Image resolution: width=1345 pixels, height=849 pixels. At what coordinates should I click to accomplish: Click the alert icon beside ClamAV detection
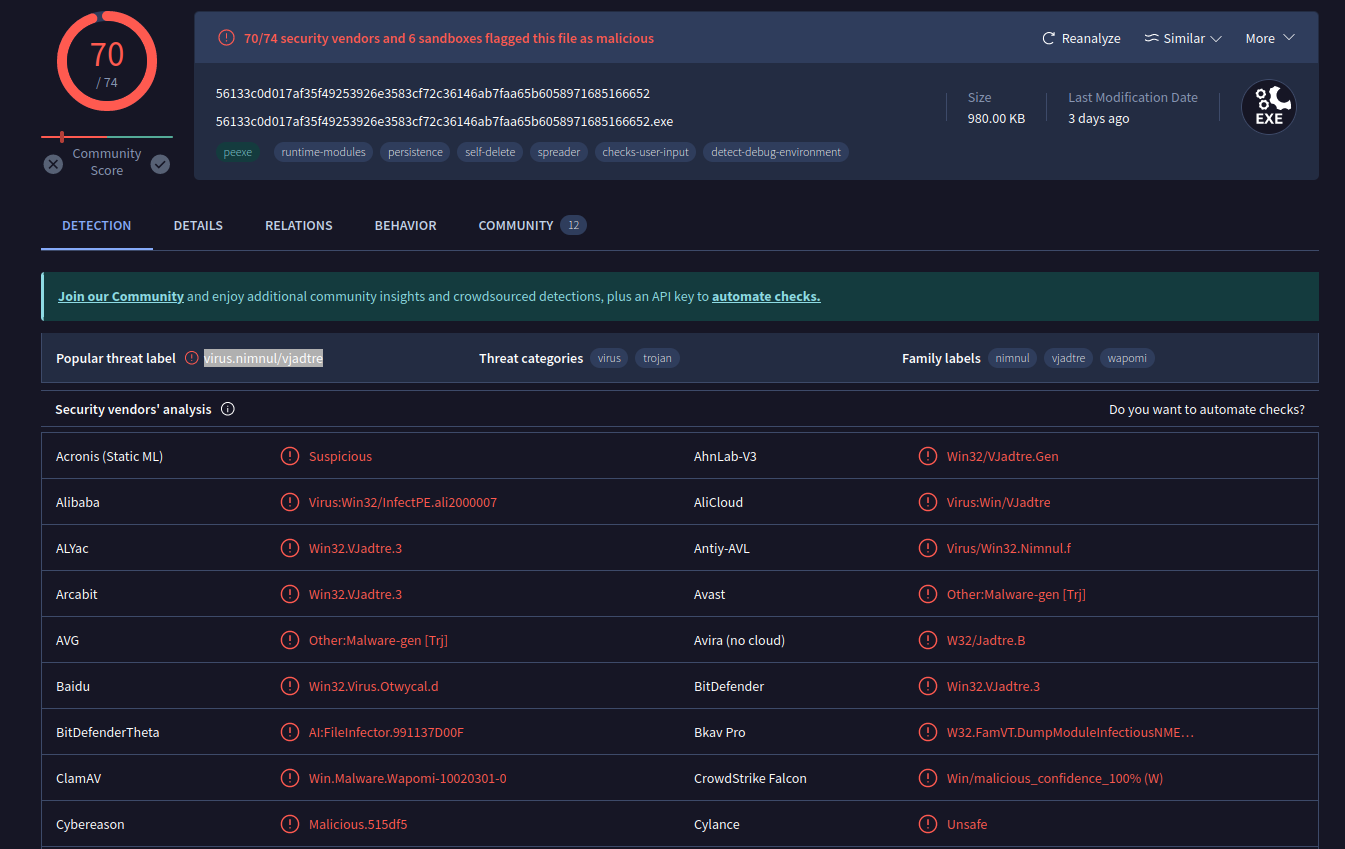coord(290,778)
